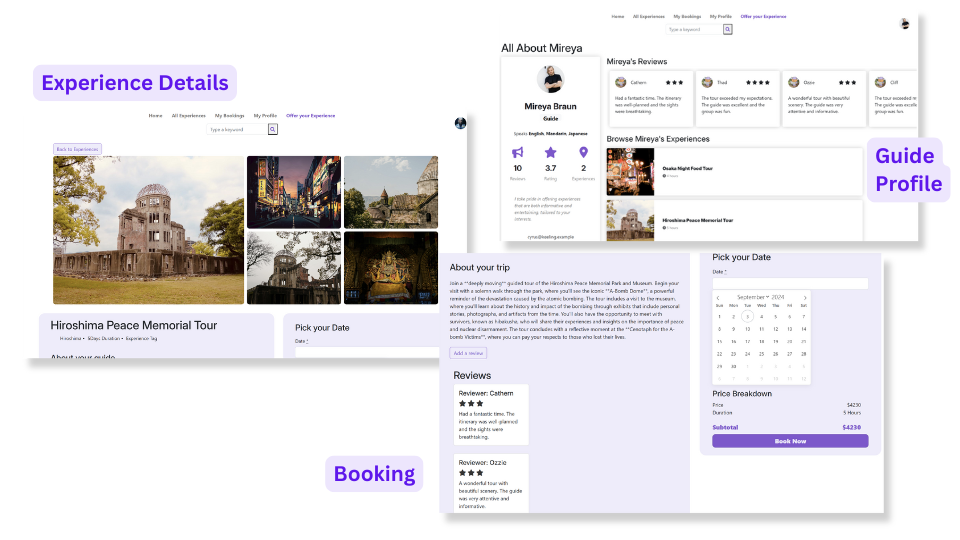The image size is (960, 540).
Task: Open All Experiences on Experience Details nav
Action: click(189, 115)
